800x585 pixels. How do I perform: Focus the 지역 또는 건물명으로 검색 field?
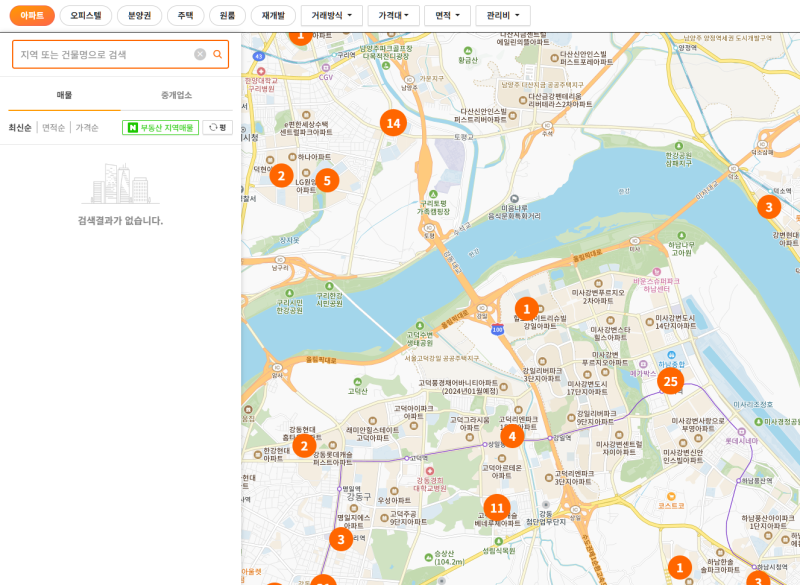click(x=105, y=55)
